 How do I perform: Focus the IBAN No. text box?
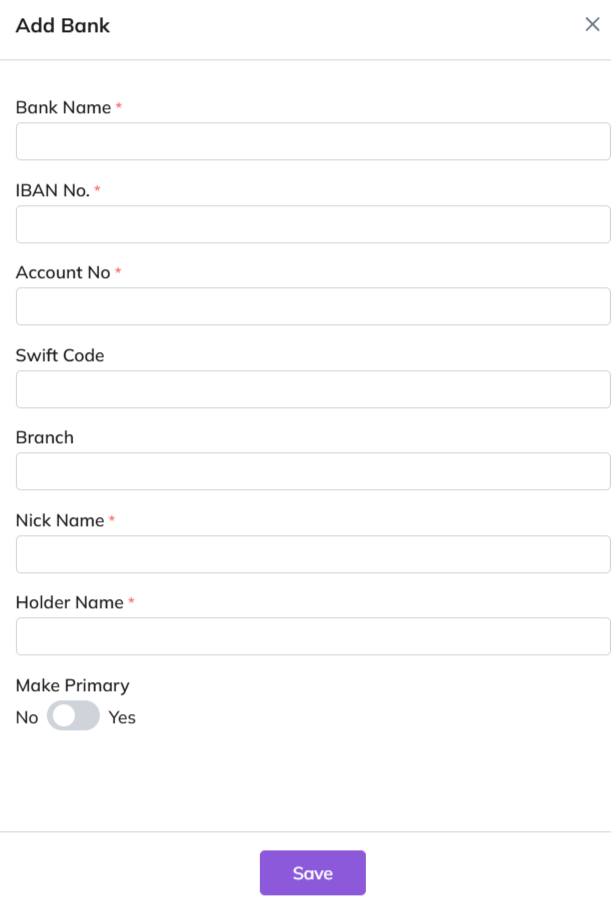coord(313,224)
